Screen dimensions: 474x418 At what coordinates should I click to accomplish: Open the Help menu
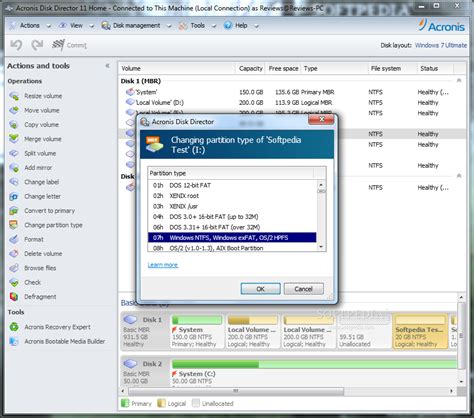241,26
